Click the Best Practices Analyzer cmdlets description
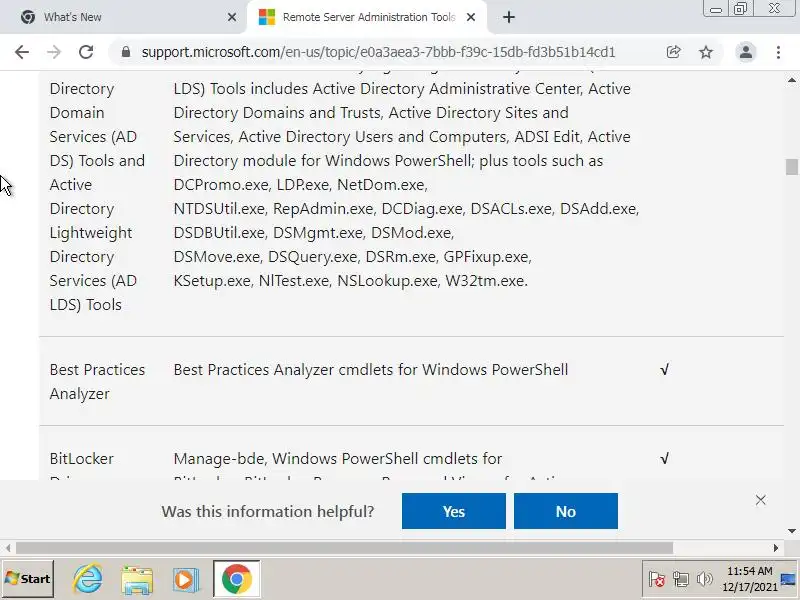This screenshot has width=800, height=600. point(370,370)
